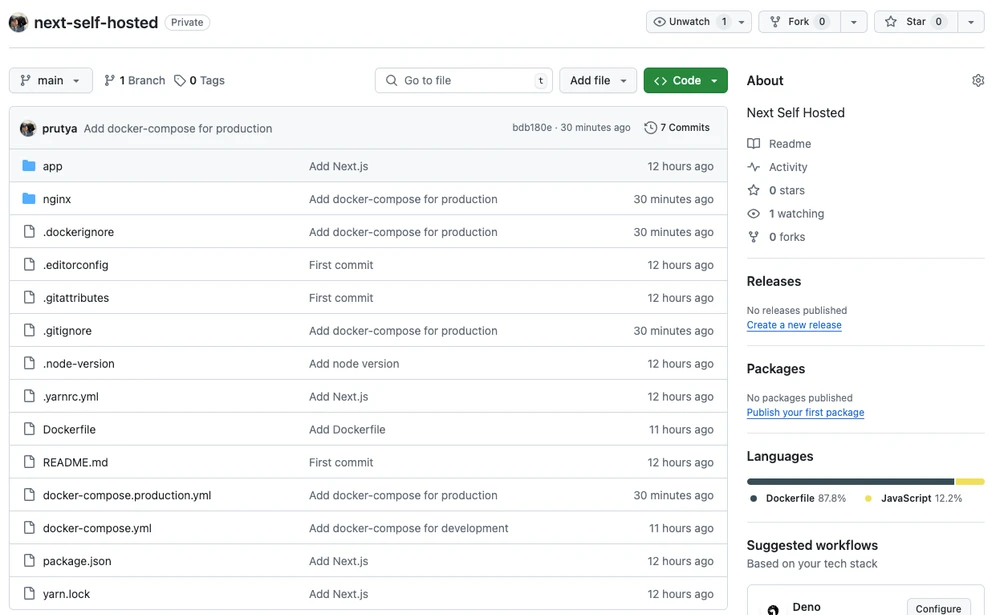Image resolution: width=1000 pixels, height=615 pixels.
Task: Click the nginx folder icon
Action: tap(29, 199)
